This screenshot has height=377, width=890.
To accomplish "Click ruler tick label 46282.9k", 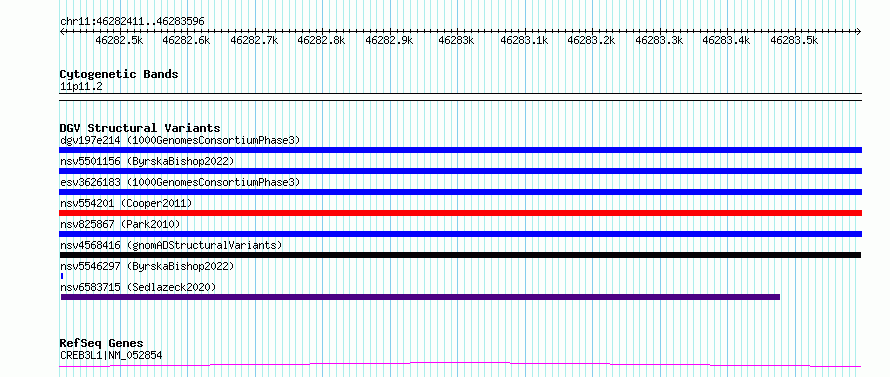I will [389, 40].
